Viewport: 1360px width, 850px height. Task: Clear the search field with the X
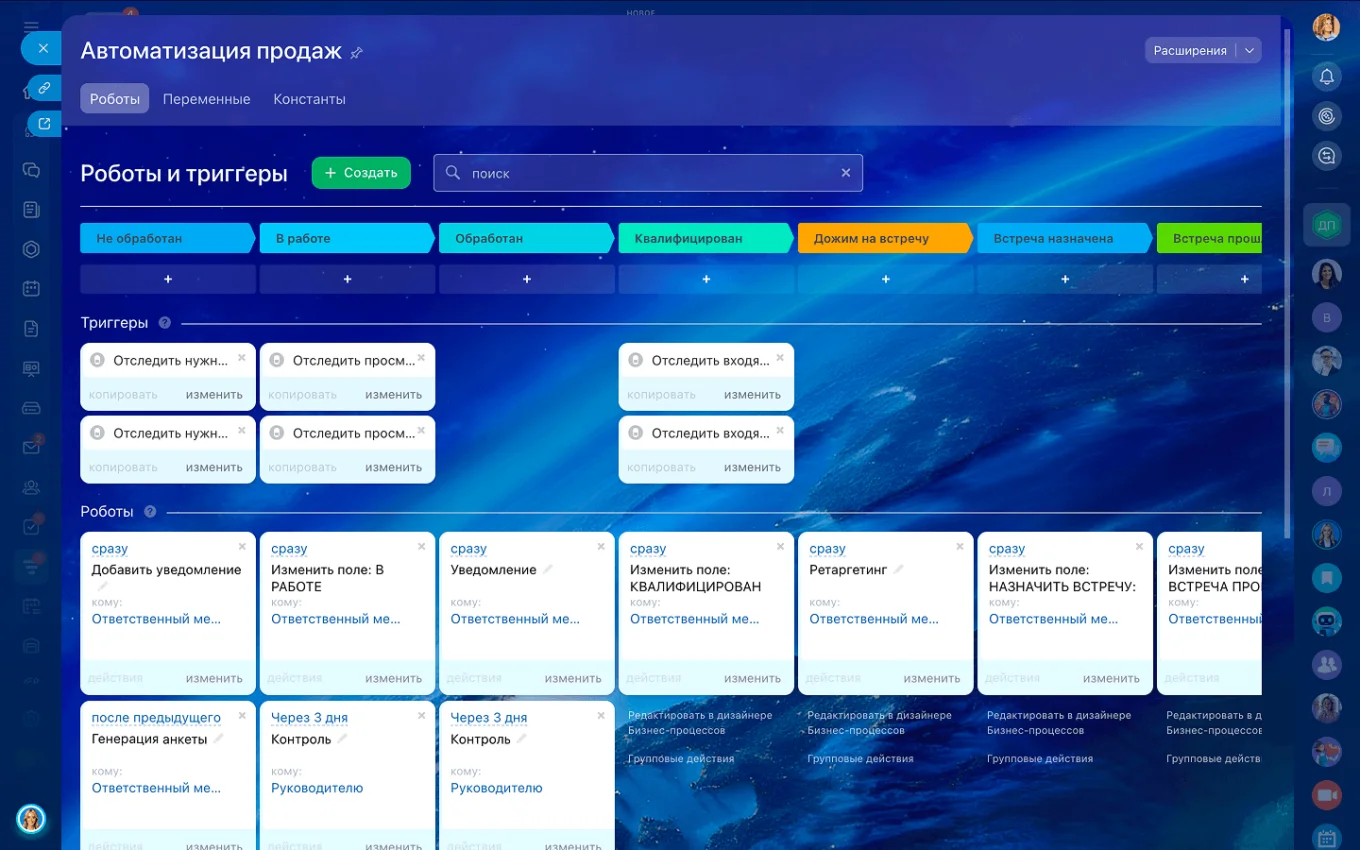(x=845, y=173)
